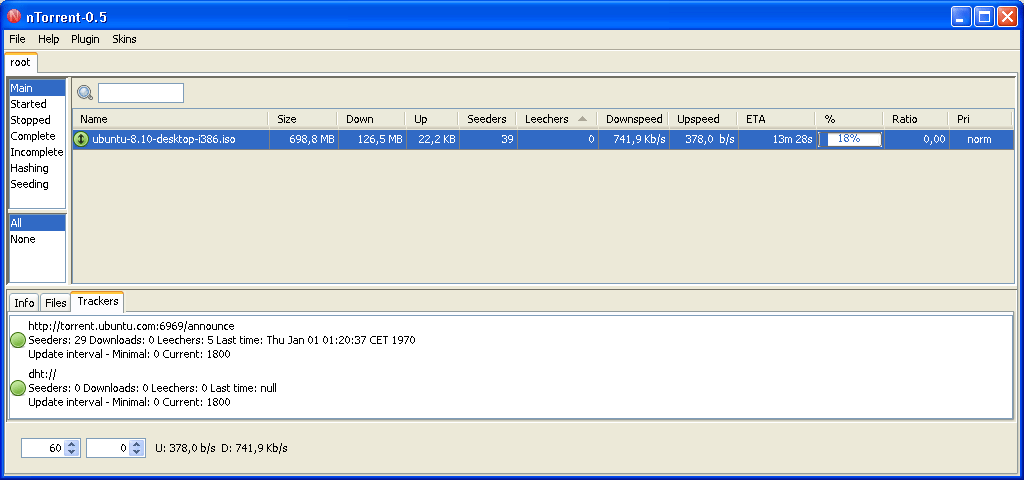Sort by Seeders column header

tap(487, 119)
